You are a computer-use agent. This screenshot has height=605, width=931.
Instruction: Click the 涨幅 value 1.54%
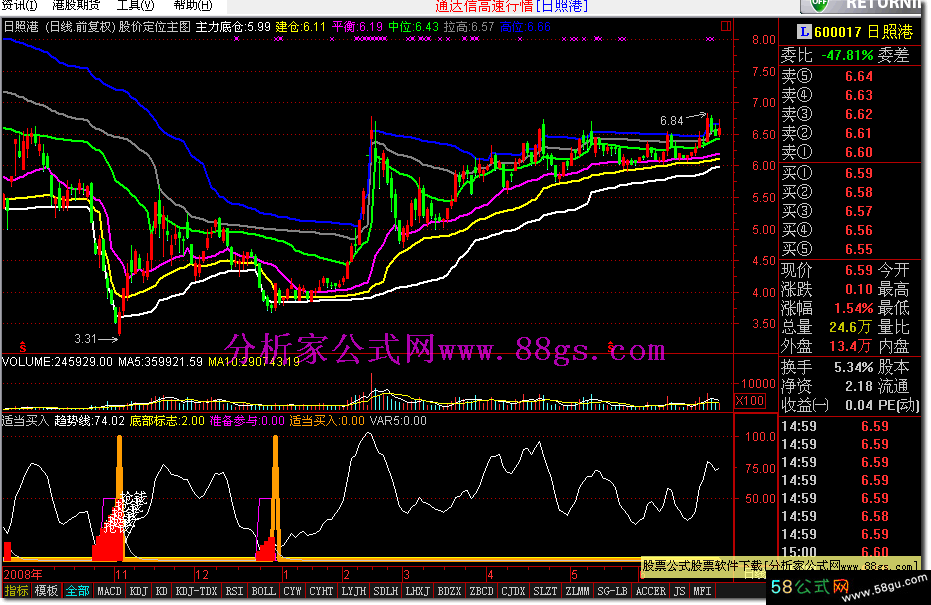pos(853,309)
